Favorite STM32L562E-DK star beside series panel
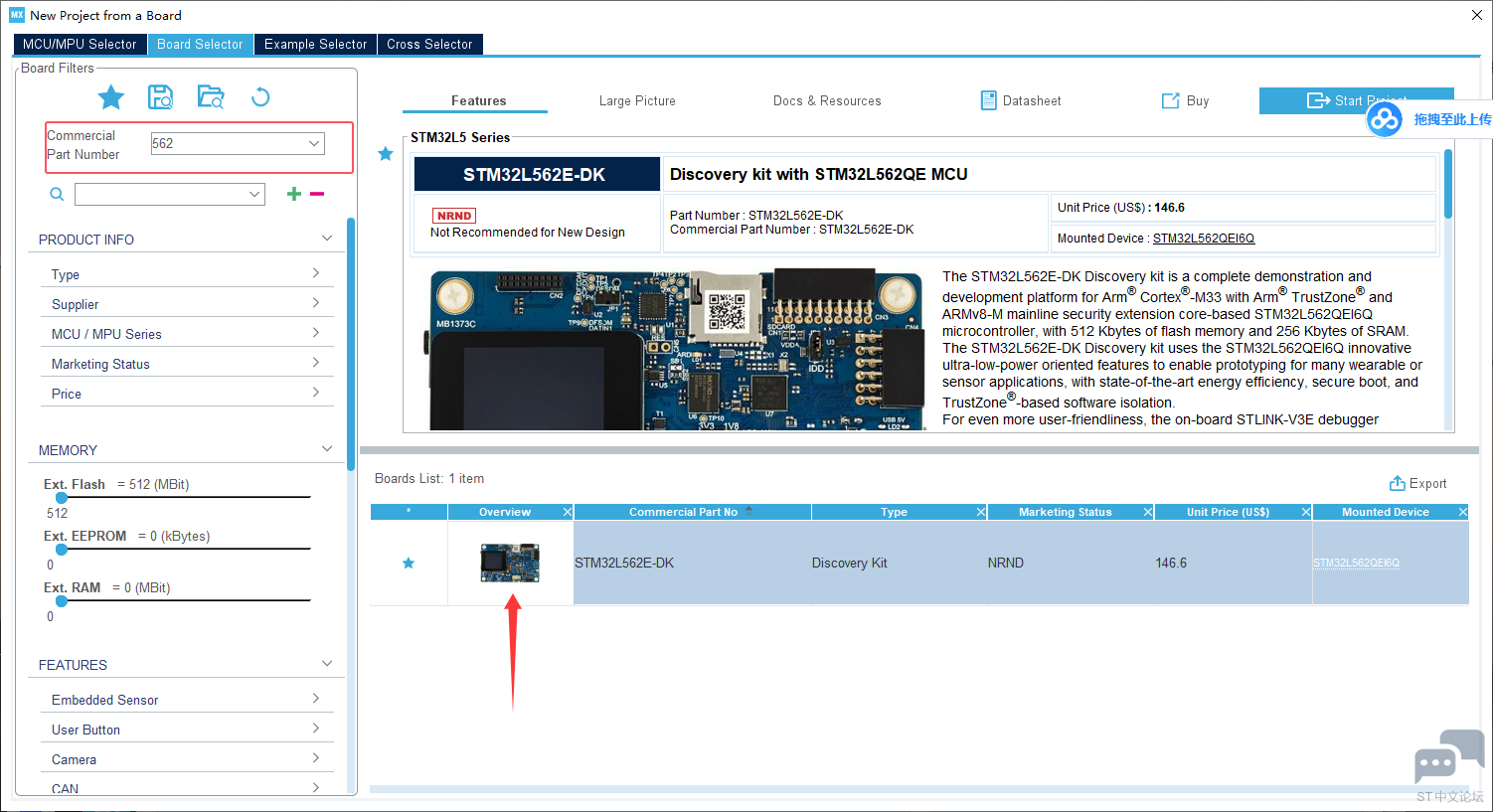1493x812 pixels. click(386, 154)
